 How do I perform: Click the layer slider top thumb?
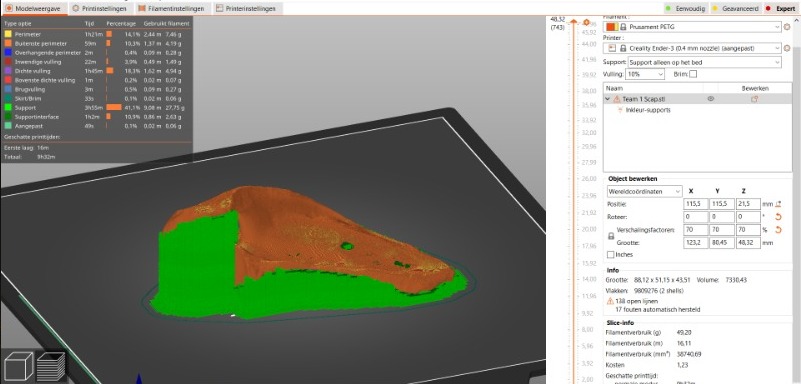coord(574,22)
